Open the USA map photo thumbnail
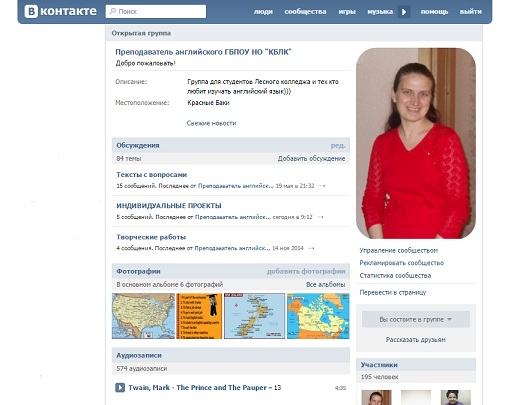The image size is (520, 405). [x=143, y=316]
